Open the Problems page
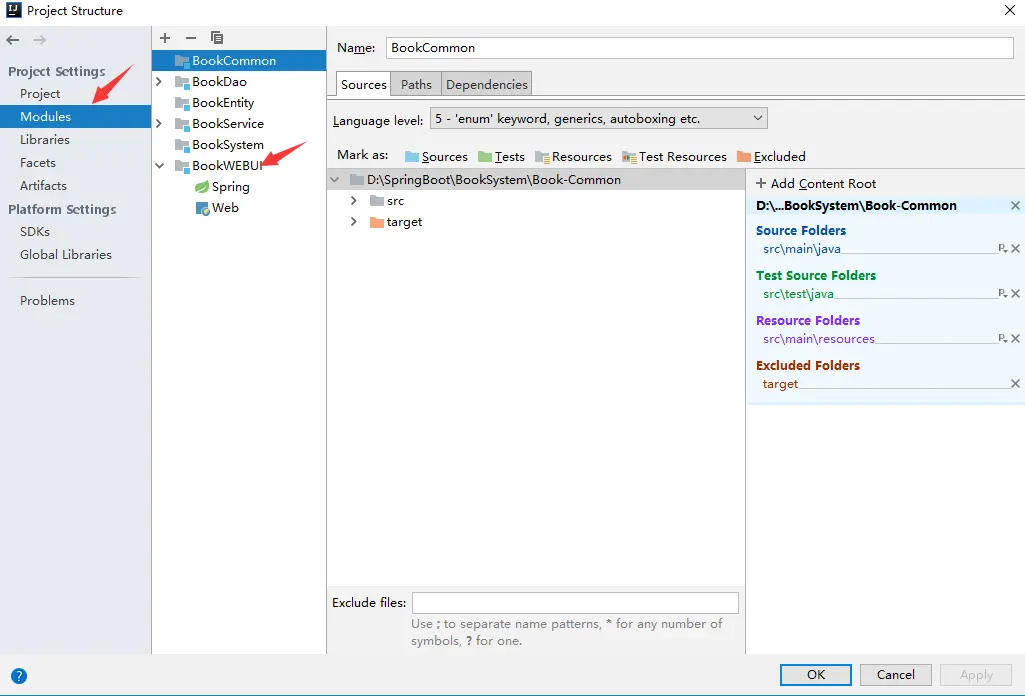This screenshot has height=696, width=1025. [47, 301]
